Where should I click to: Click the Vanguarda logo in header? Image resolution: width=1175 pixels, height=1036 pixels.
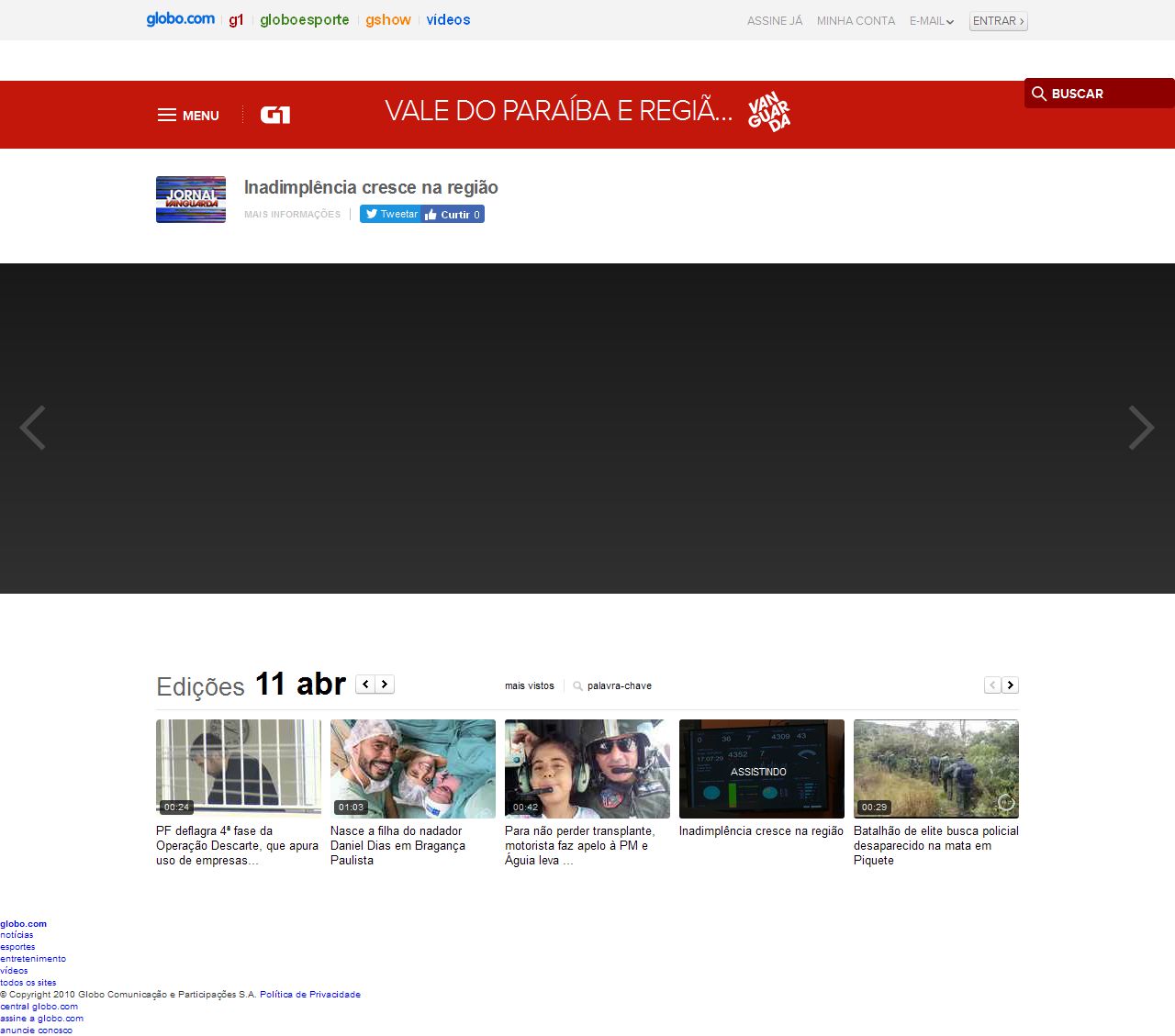pyautogui.click(x=769, y=112)
